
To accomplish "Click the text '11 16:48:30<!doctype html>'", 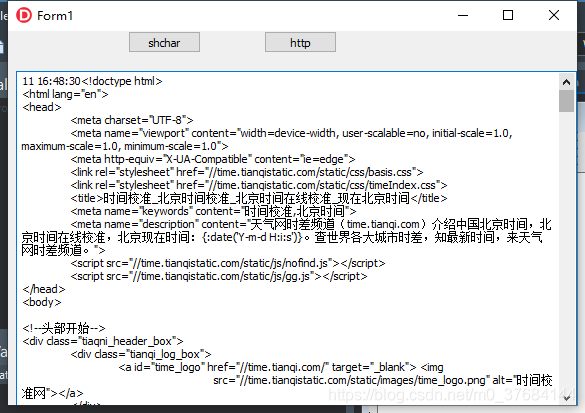I will click(92, 81).
